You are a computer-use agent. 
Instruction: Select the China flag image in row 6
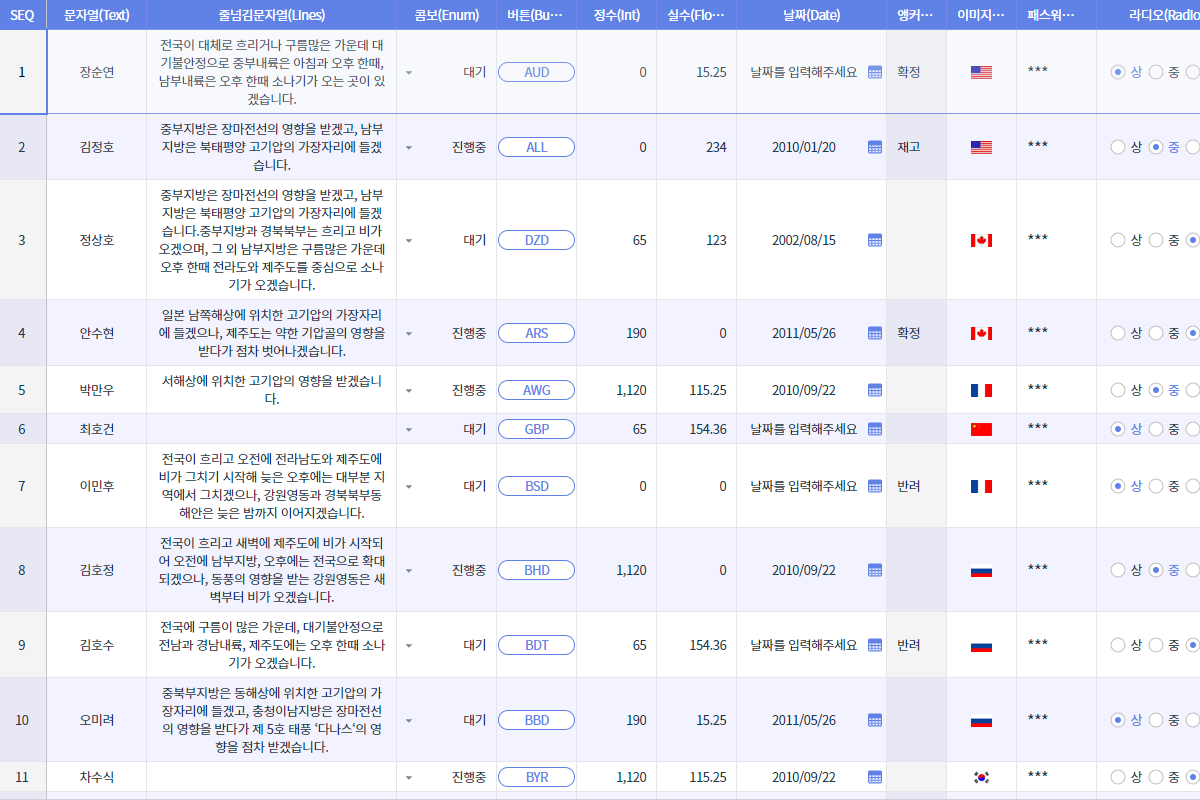981,429
